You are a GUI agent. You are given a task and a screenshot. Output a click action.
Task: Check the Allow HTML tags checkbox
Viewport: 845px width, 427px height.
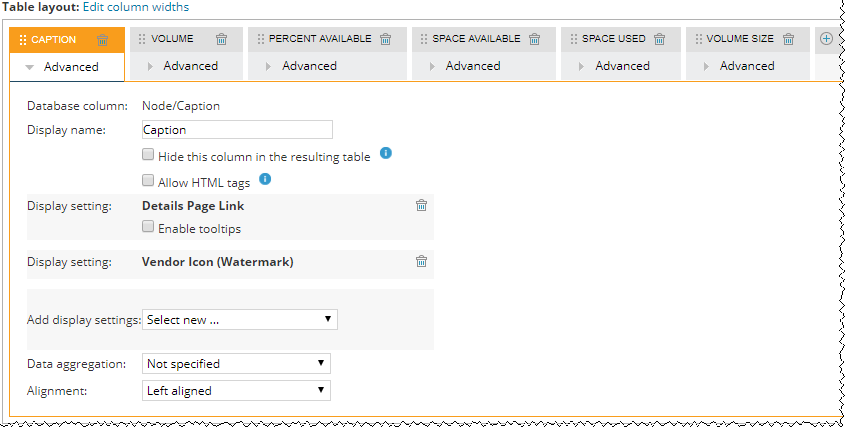pyautogui.click(x=148, y=182)
